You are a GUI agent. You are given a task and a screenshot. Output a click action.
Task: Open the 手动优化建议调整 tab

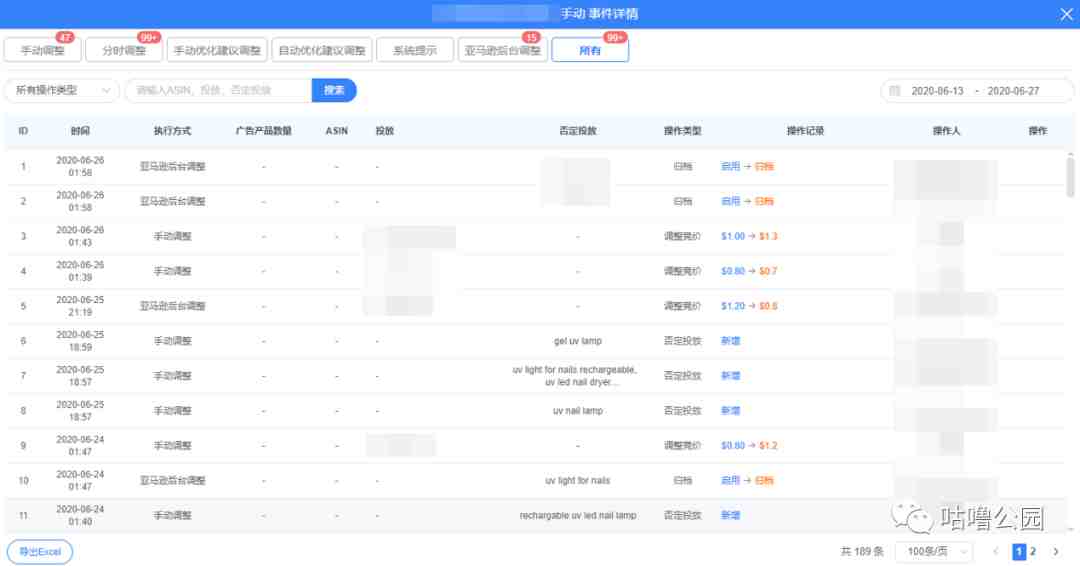tap(217, 50)
